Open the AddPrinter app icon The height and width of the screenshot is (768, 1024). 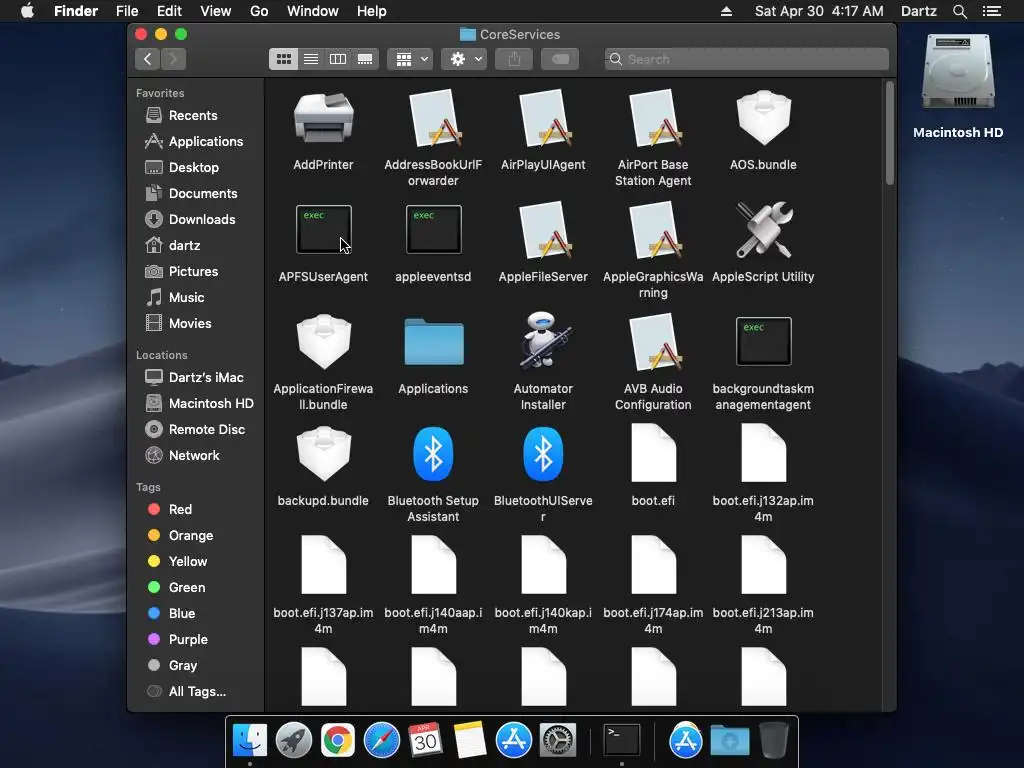pos(323,118)
